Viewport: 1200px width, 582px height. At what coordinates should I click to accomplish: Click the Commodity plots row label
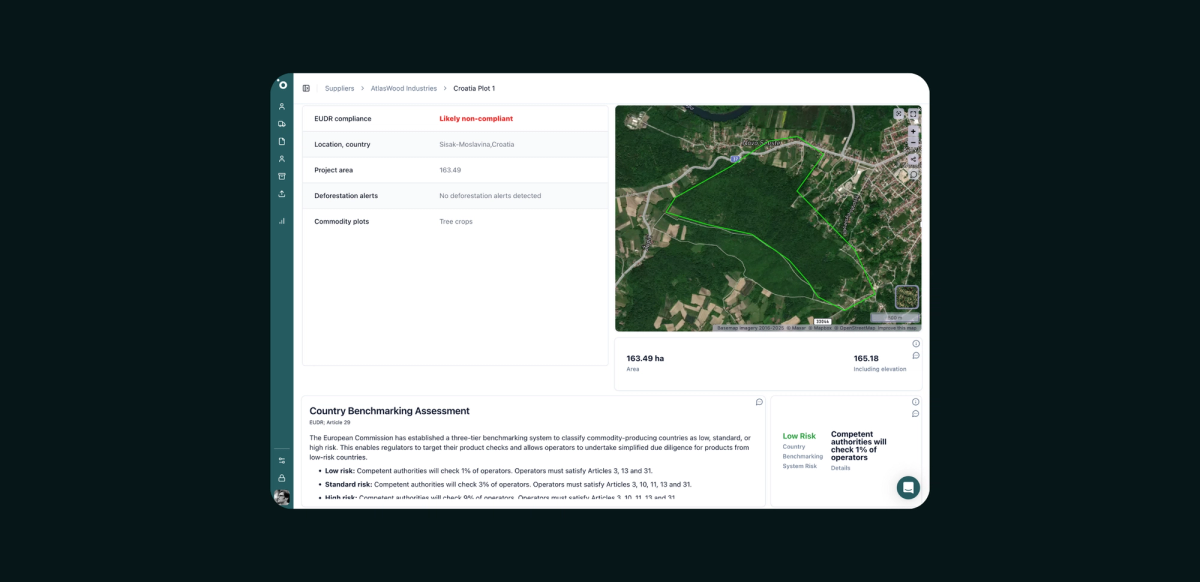point(342,222)
